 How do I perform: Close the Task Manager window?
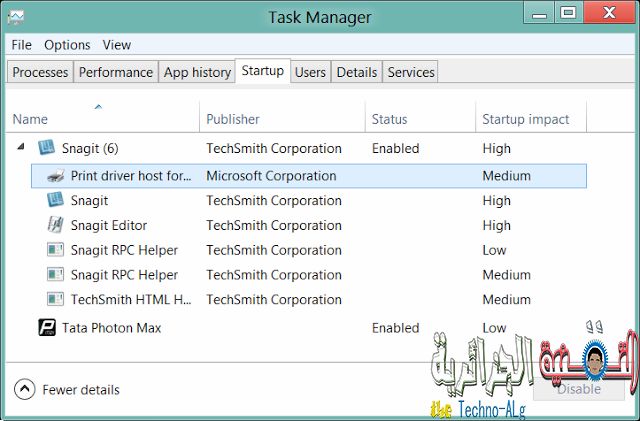(x=609, y=13)
